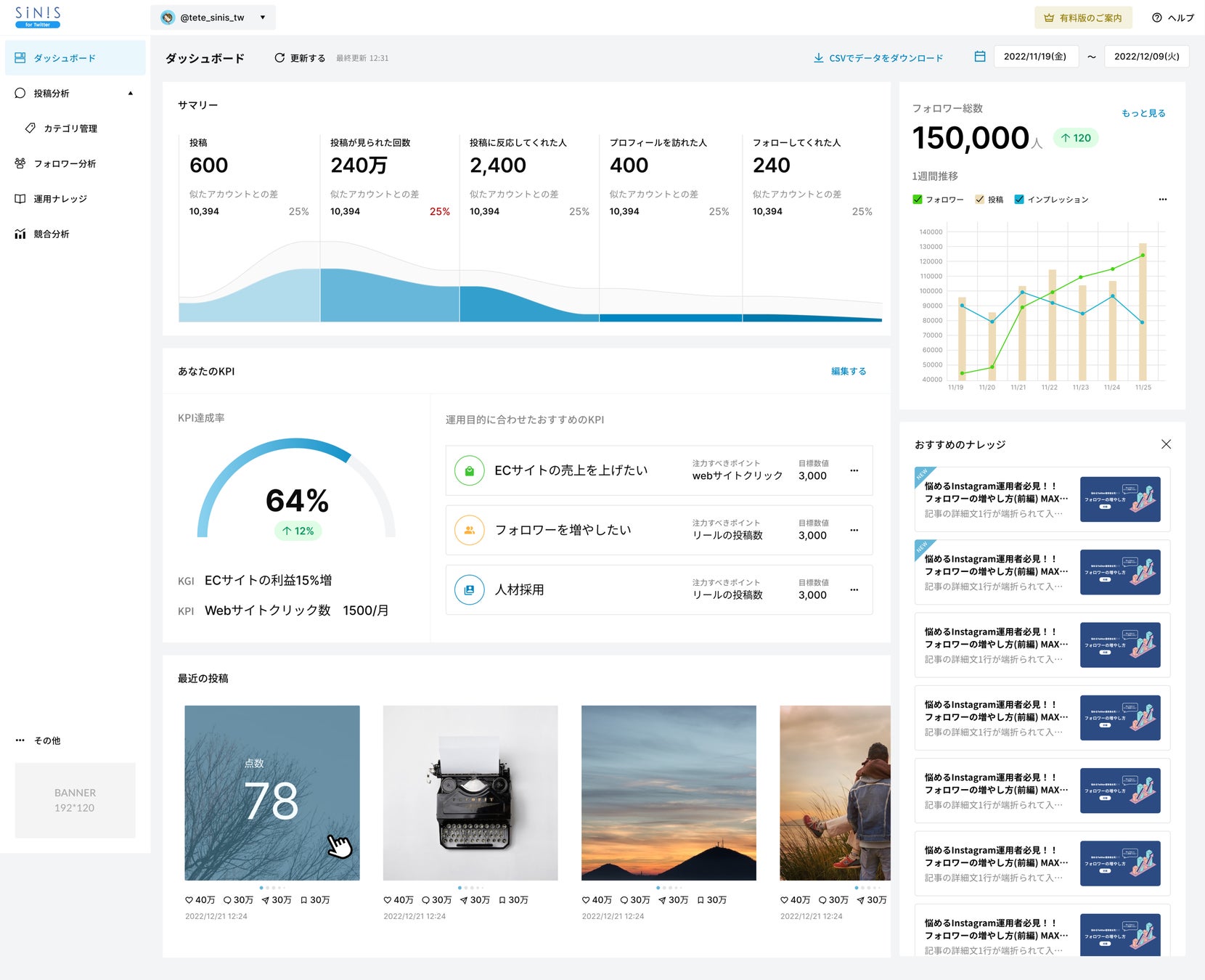Click the comment icon under tree post
The image size is (1205, 980).
(x=227, y=900)
